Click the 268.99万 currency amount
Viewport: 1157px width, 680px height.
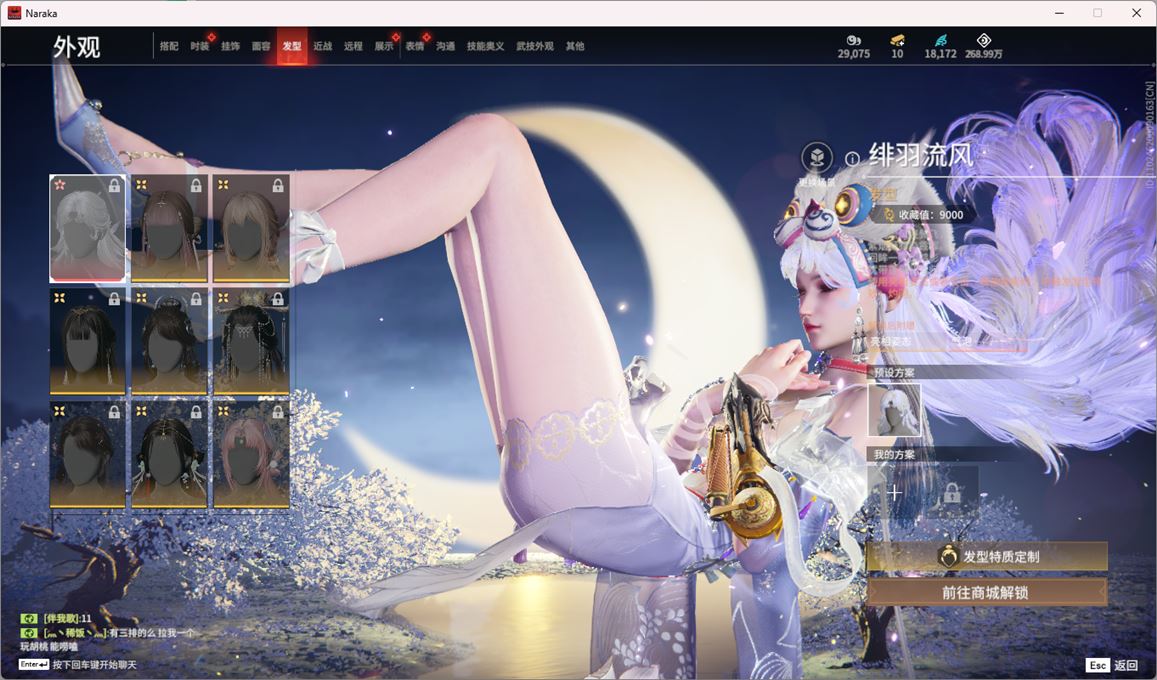984,54
